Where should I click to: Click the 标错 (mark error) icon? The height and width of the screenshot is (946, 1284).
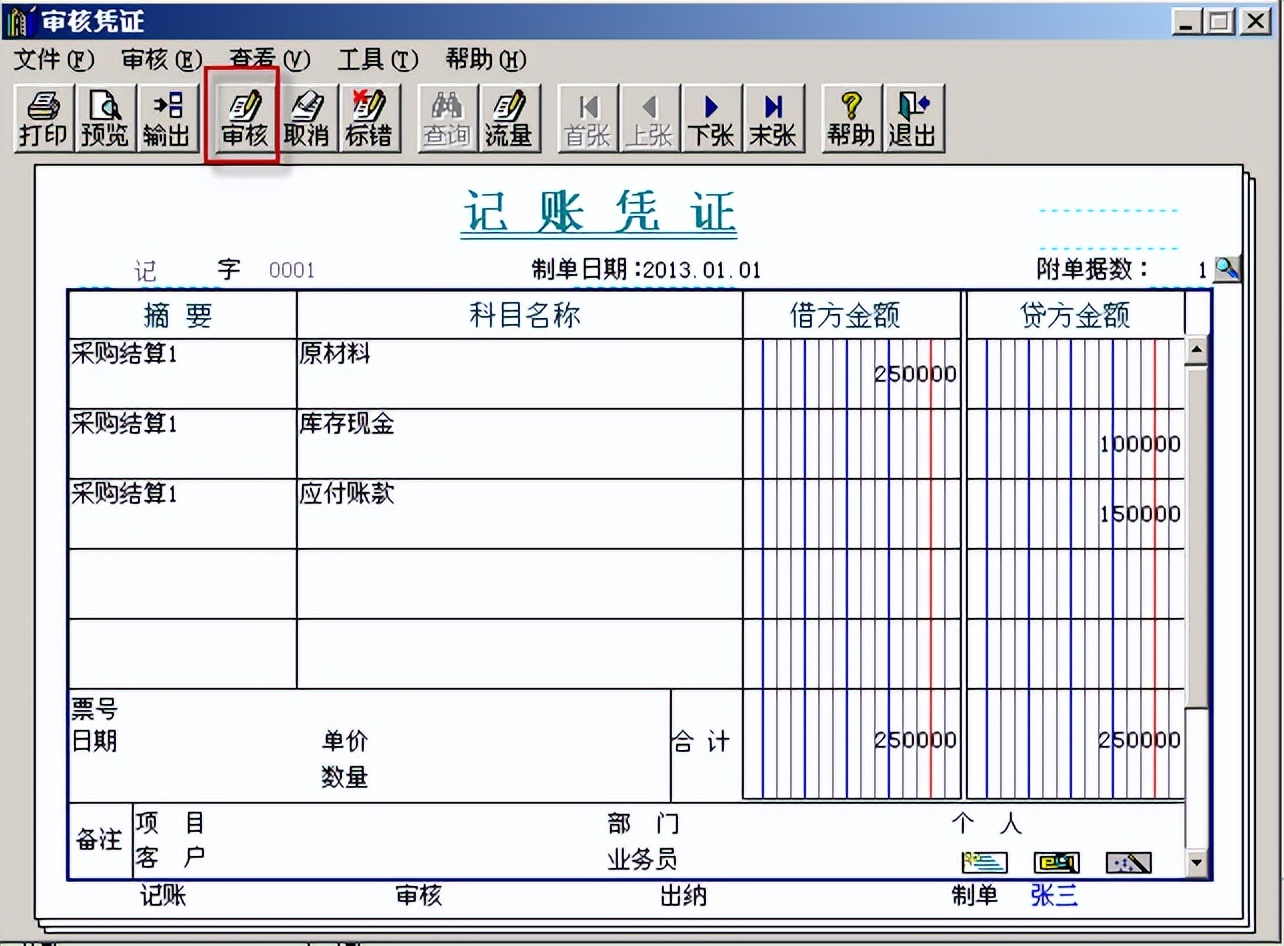(369, 117)
